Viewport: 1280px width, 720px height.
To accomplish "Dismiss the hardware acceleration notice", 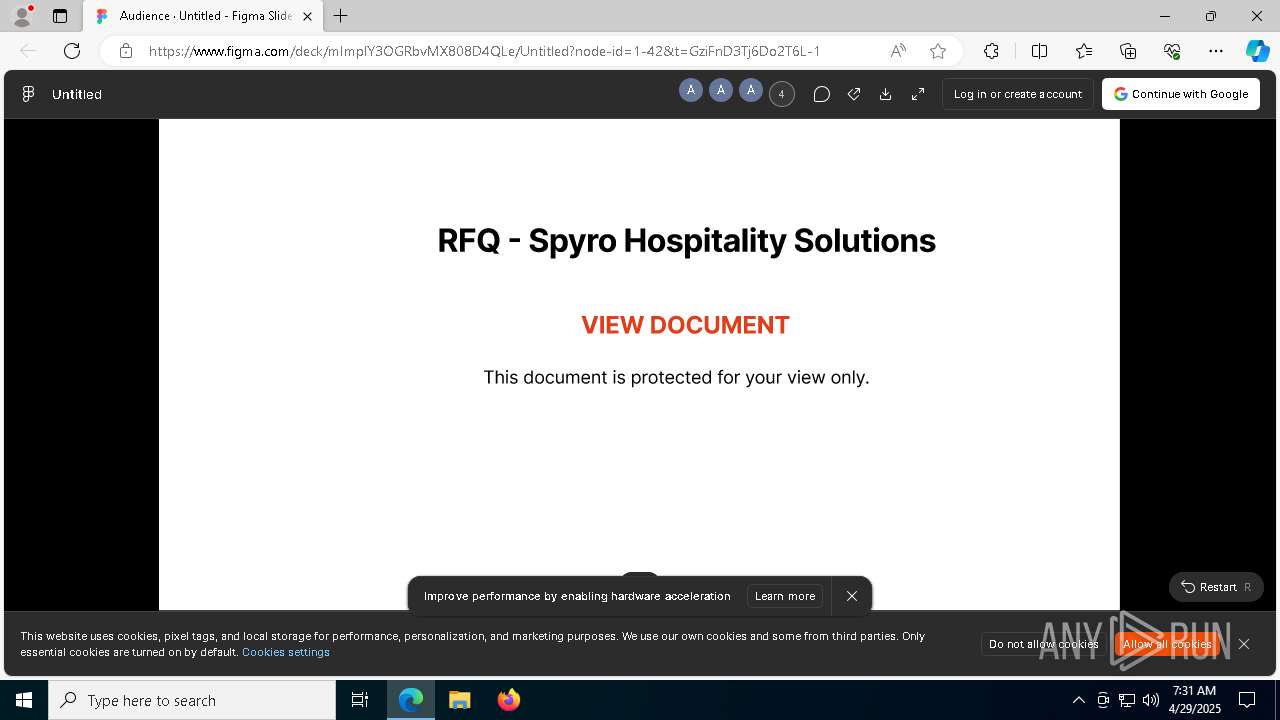I will click(x=851, y=596).
